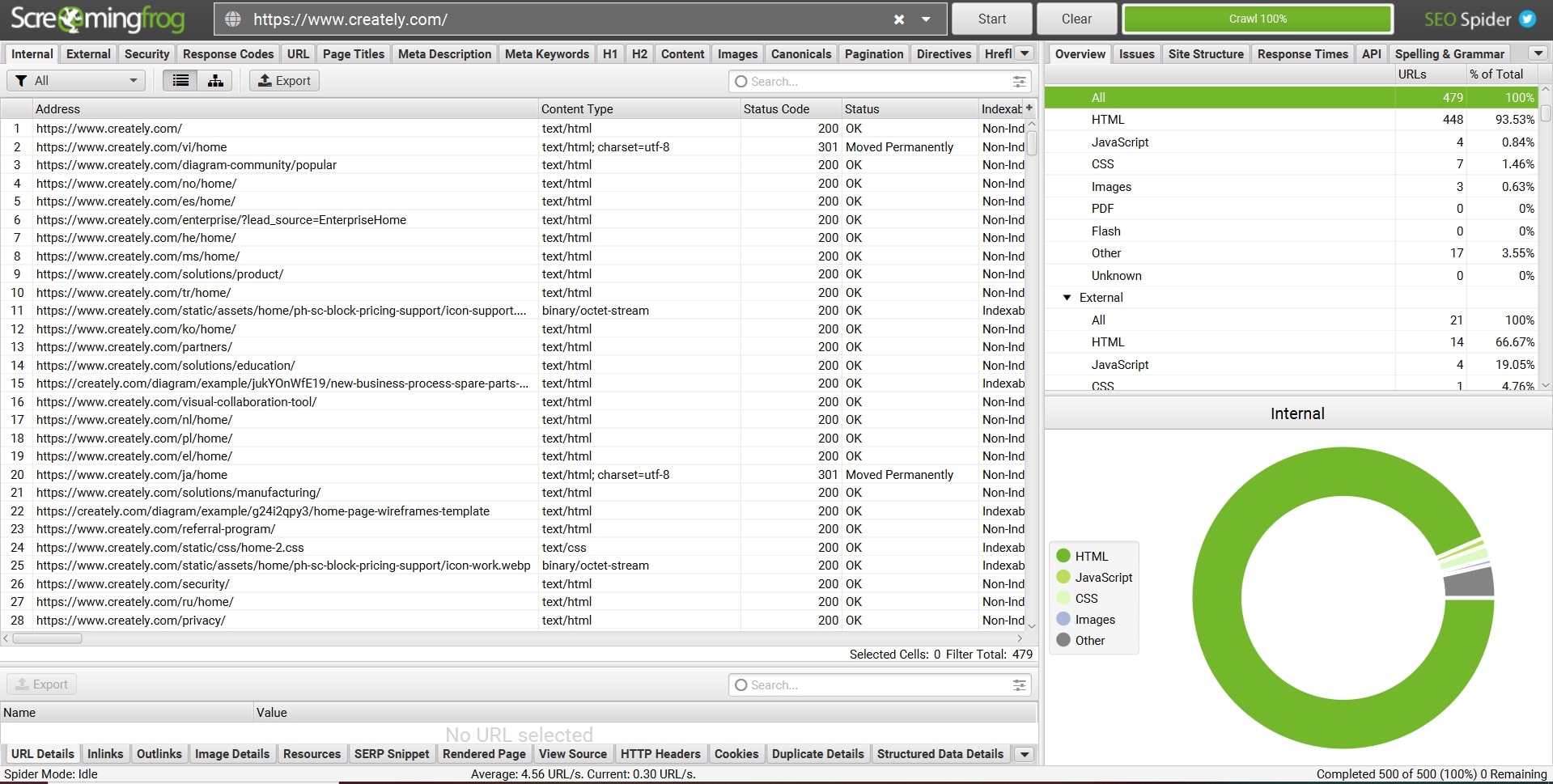
Task: Open the Structured Data Details tab
Action: tap(940, 754)
